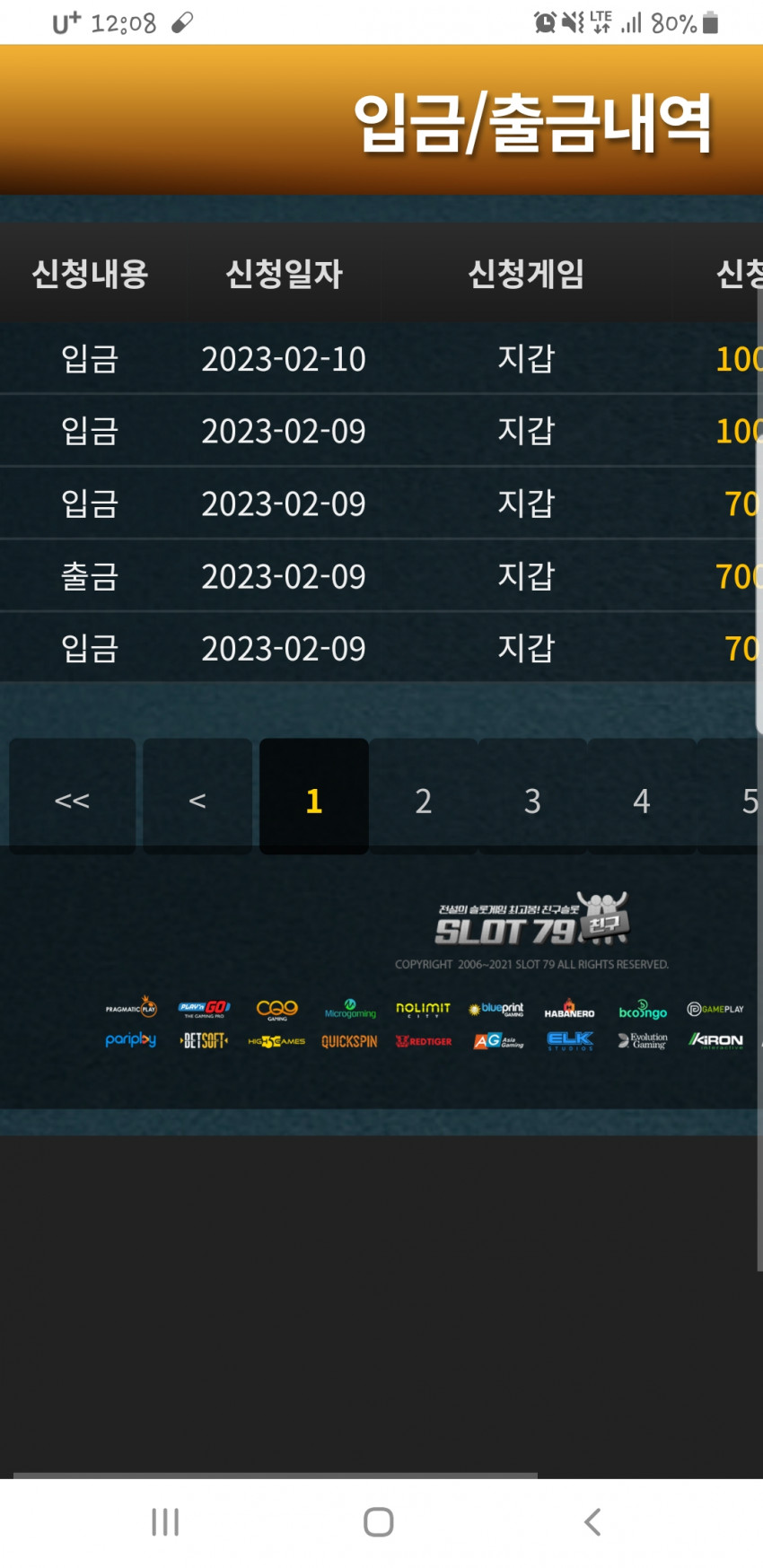Go to page 2 of history
Viewport: 763px width, 1568px height.
pyautogui.click(x=424, y=797)
